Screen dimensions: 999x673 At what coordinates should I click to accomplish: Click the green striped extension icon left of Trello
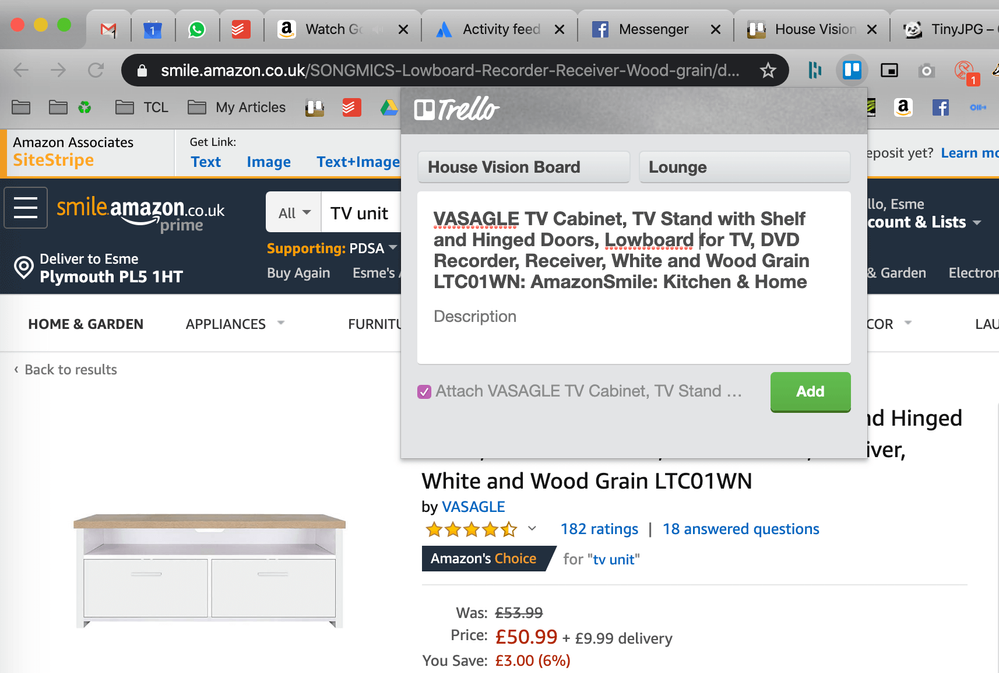tap(815, 70)
